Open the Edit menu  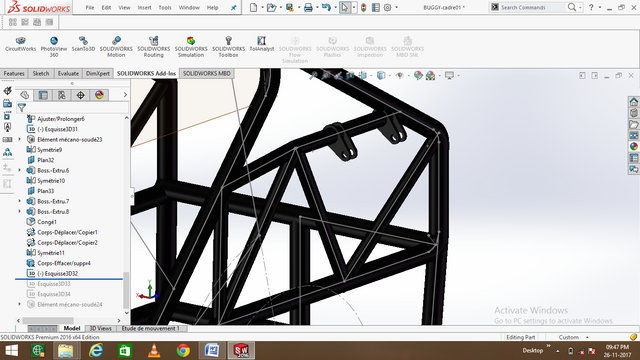(106, 7)
